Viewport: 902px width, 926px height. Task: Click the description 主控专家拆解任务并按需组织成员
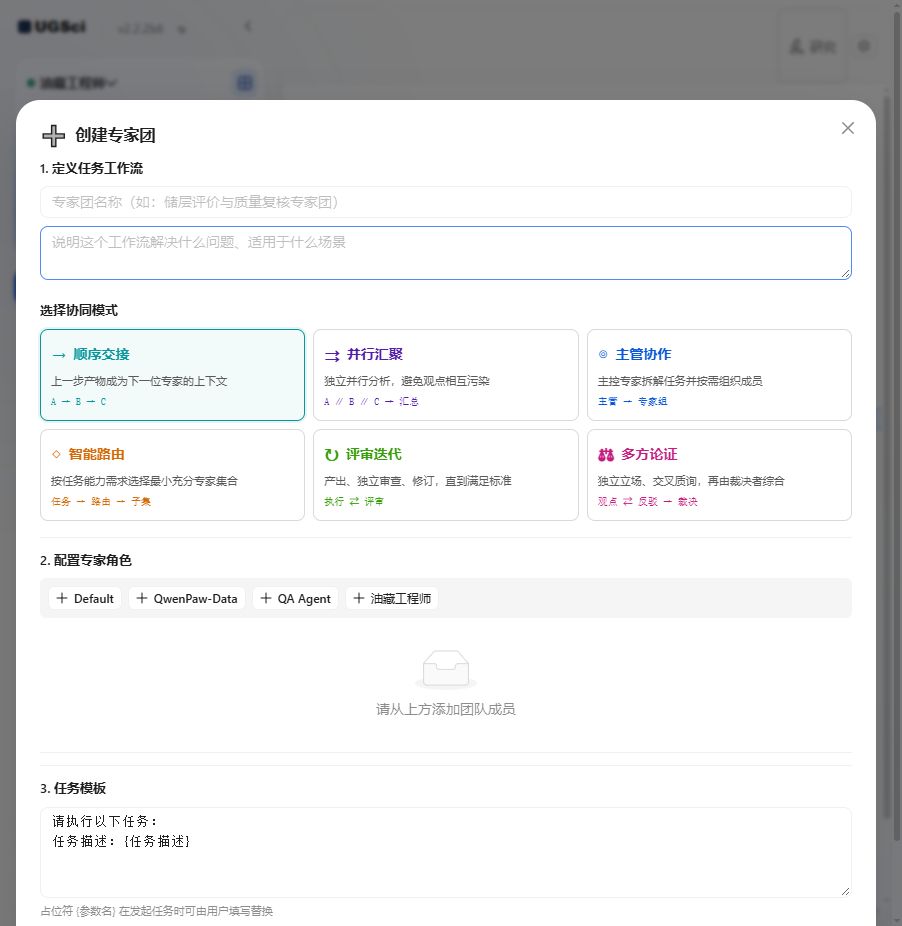tap(680, 381)
